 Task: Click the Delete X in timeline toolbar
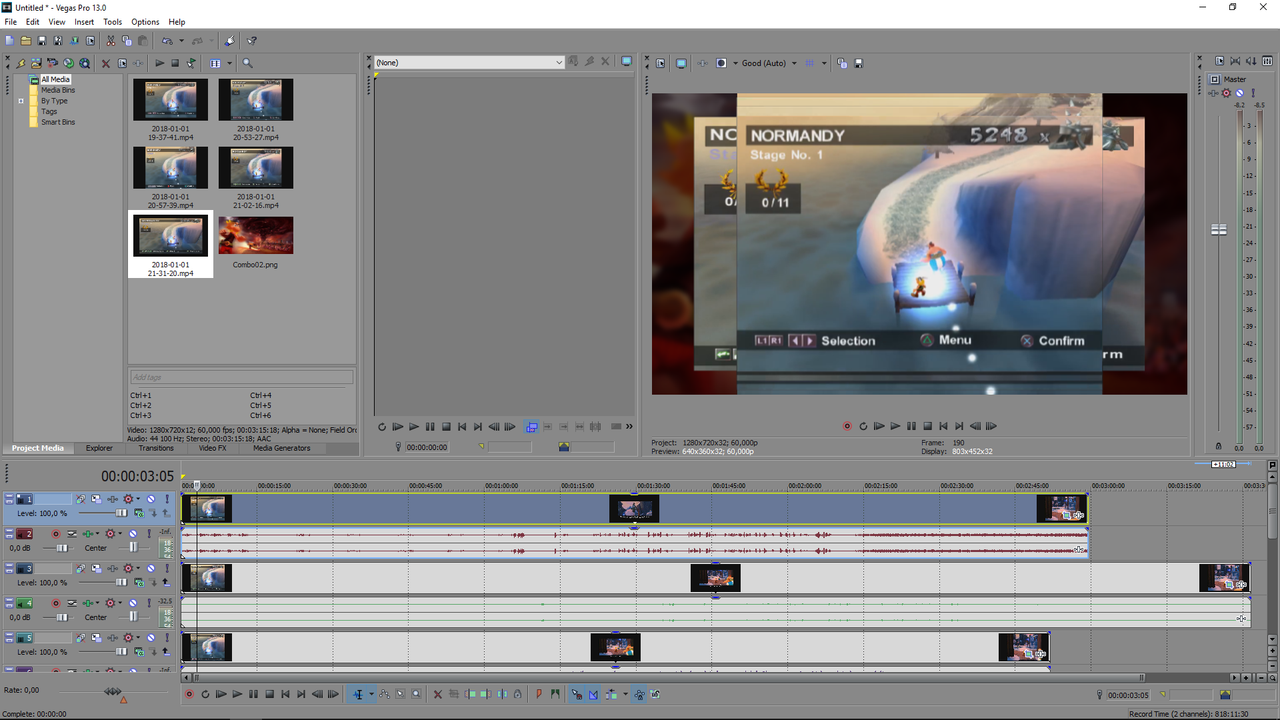[438, 694]
